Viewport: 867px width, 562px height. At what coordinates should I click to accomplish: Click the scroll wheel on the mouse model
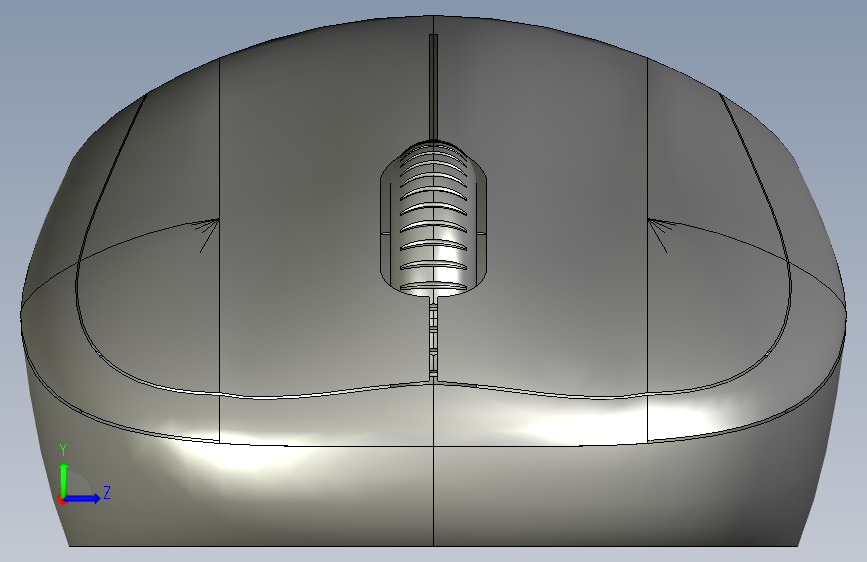pos(434,218)
